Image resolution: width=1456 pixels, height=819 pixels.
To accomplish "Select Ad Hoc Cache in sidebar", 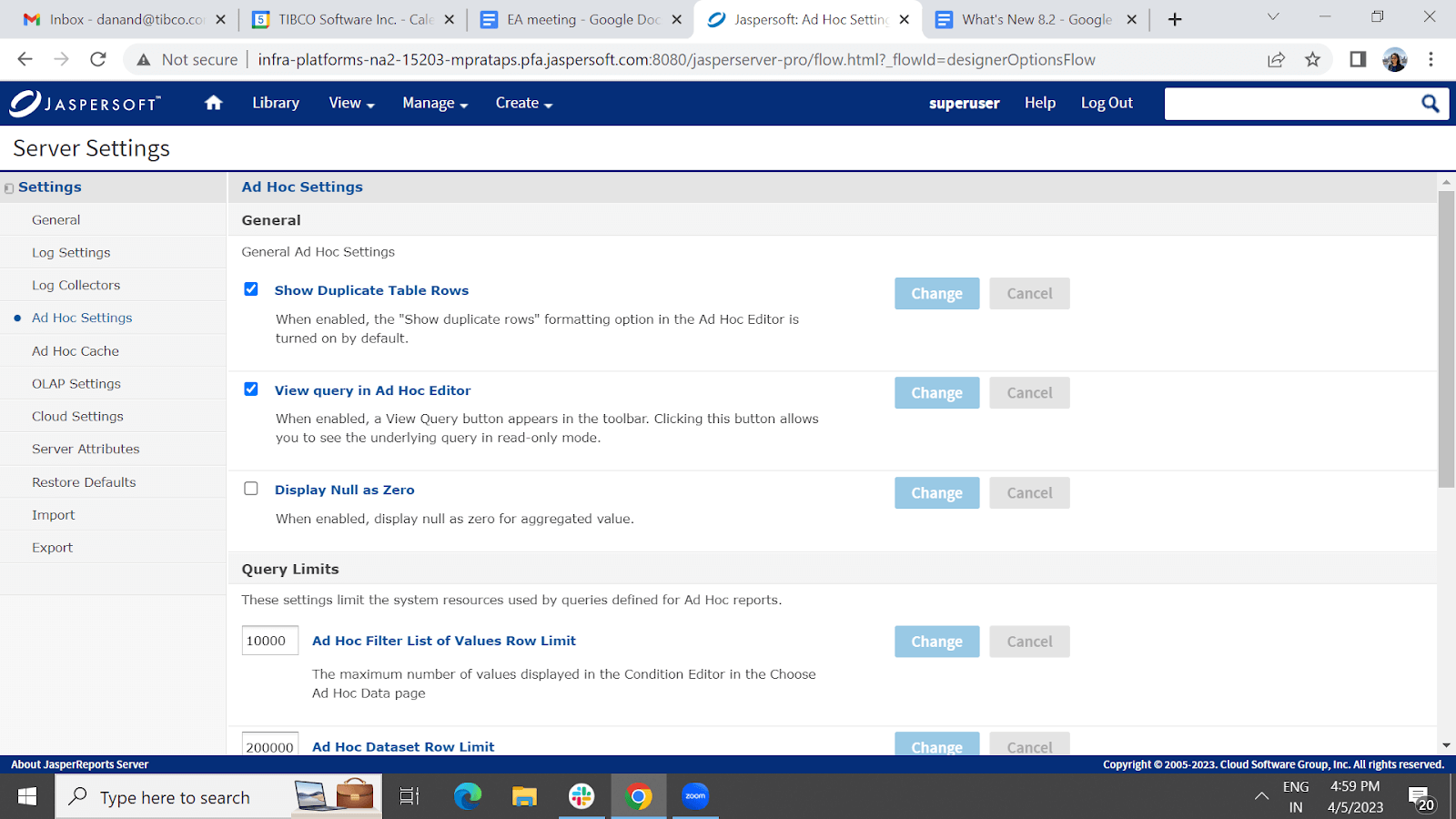I will pyautogui.click(x=113, y=350).
